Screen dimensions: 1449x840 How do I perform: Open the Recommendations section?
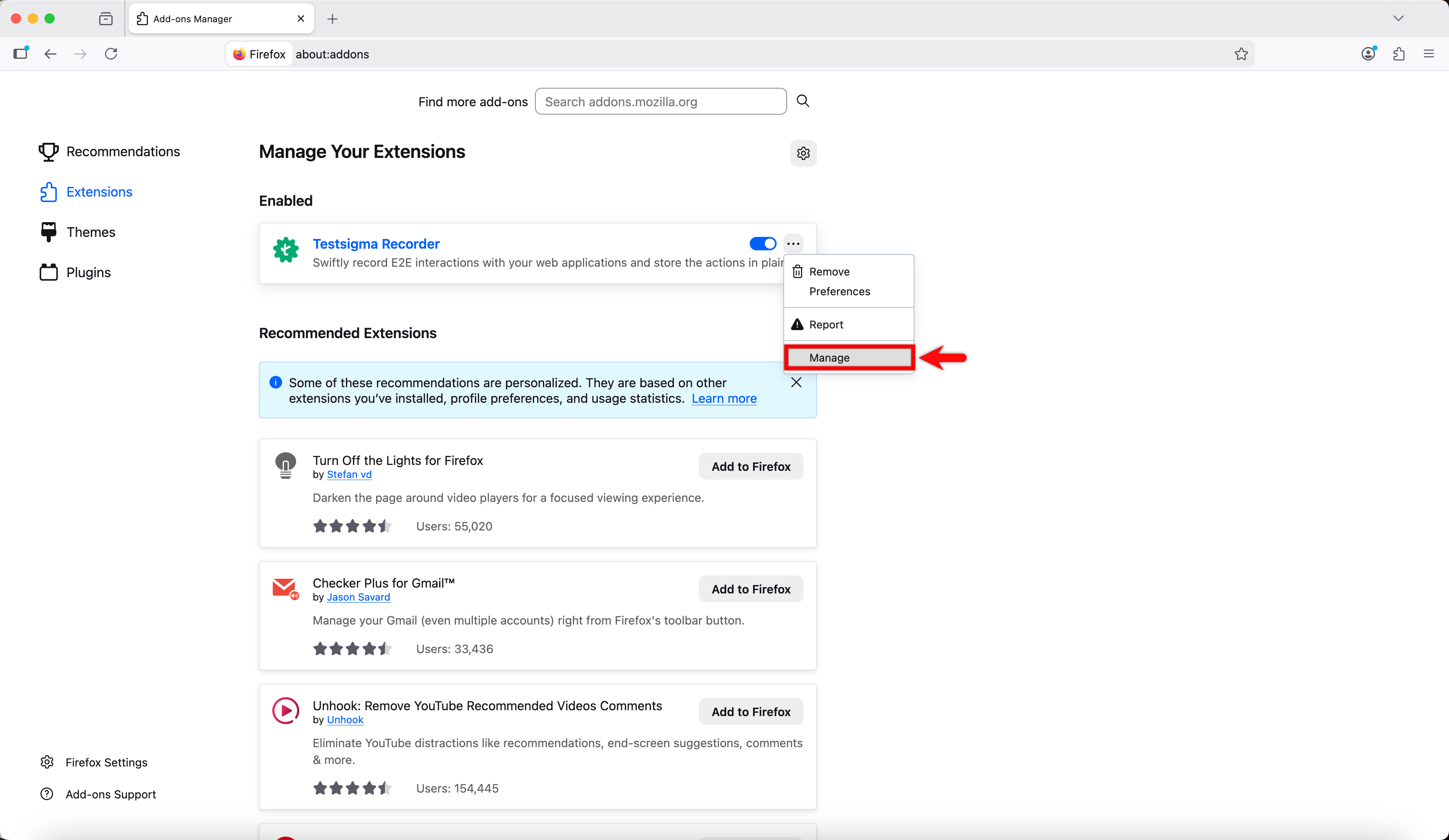pos(109,152)
